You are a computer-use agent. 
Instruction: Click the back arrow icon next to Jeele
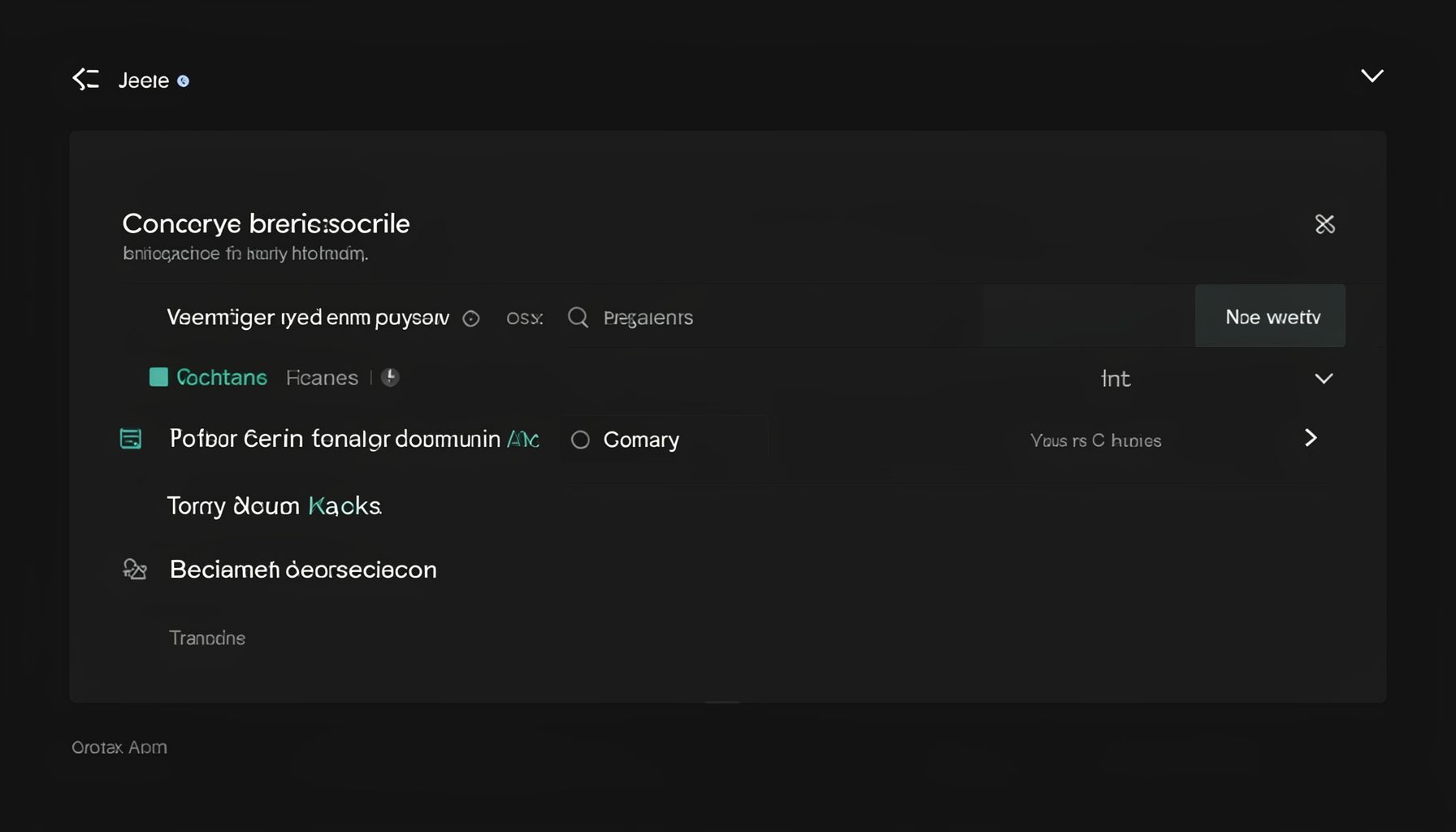click(x=85, y=79)
